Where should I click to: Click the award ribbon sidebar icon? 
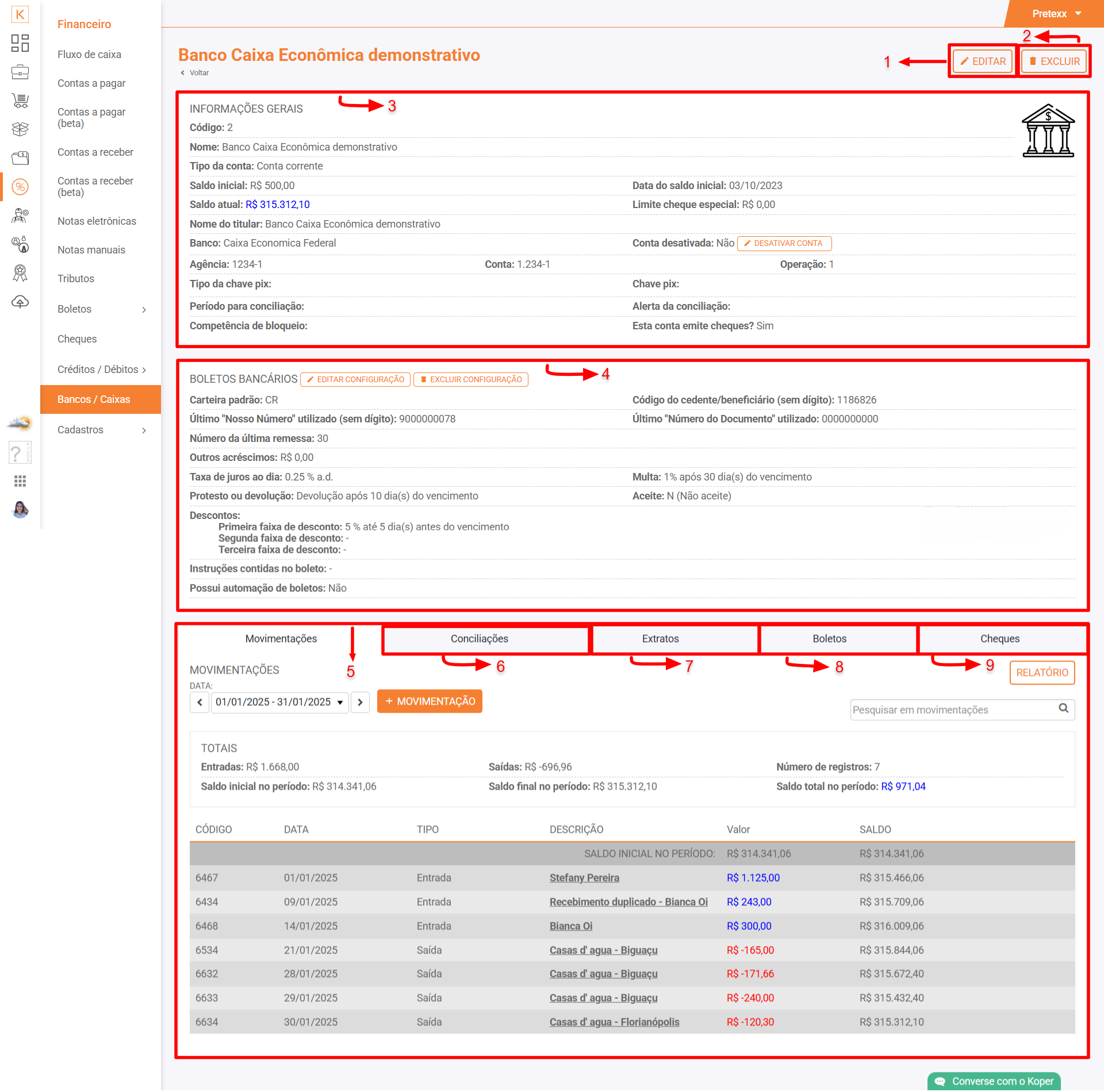[x=20, y=273]
